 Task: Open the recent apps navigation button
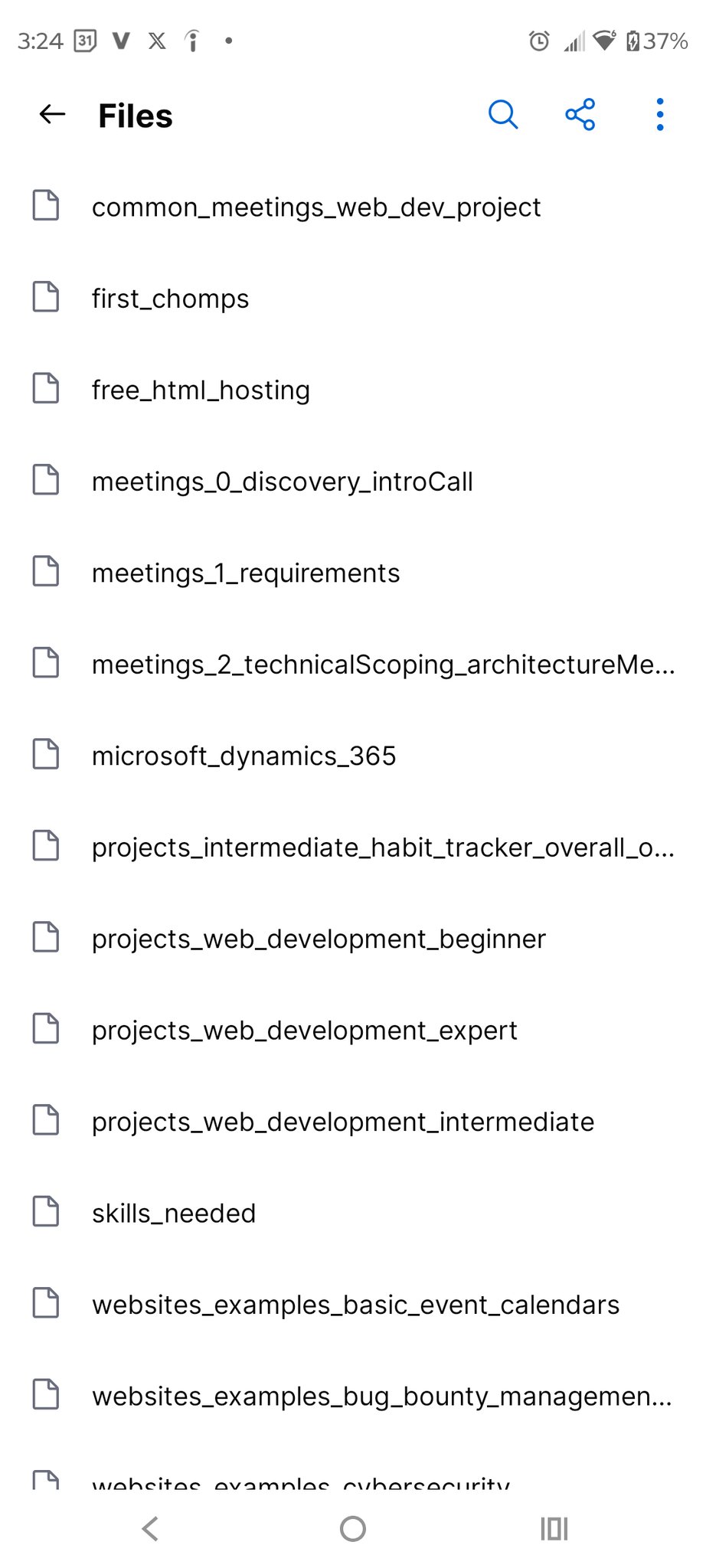554,1529
